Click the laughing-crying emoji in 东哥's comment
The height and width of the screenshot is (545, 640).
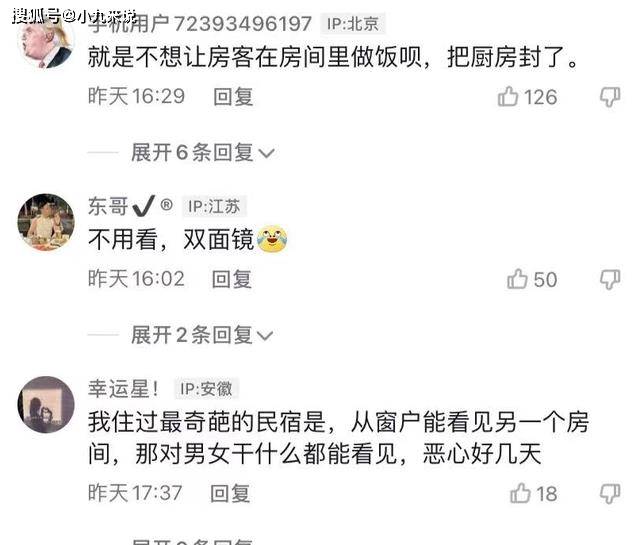[271, 239]
